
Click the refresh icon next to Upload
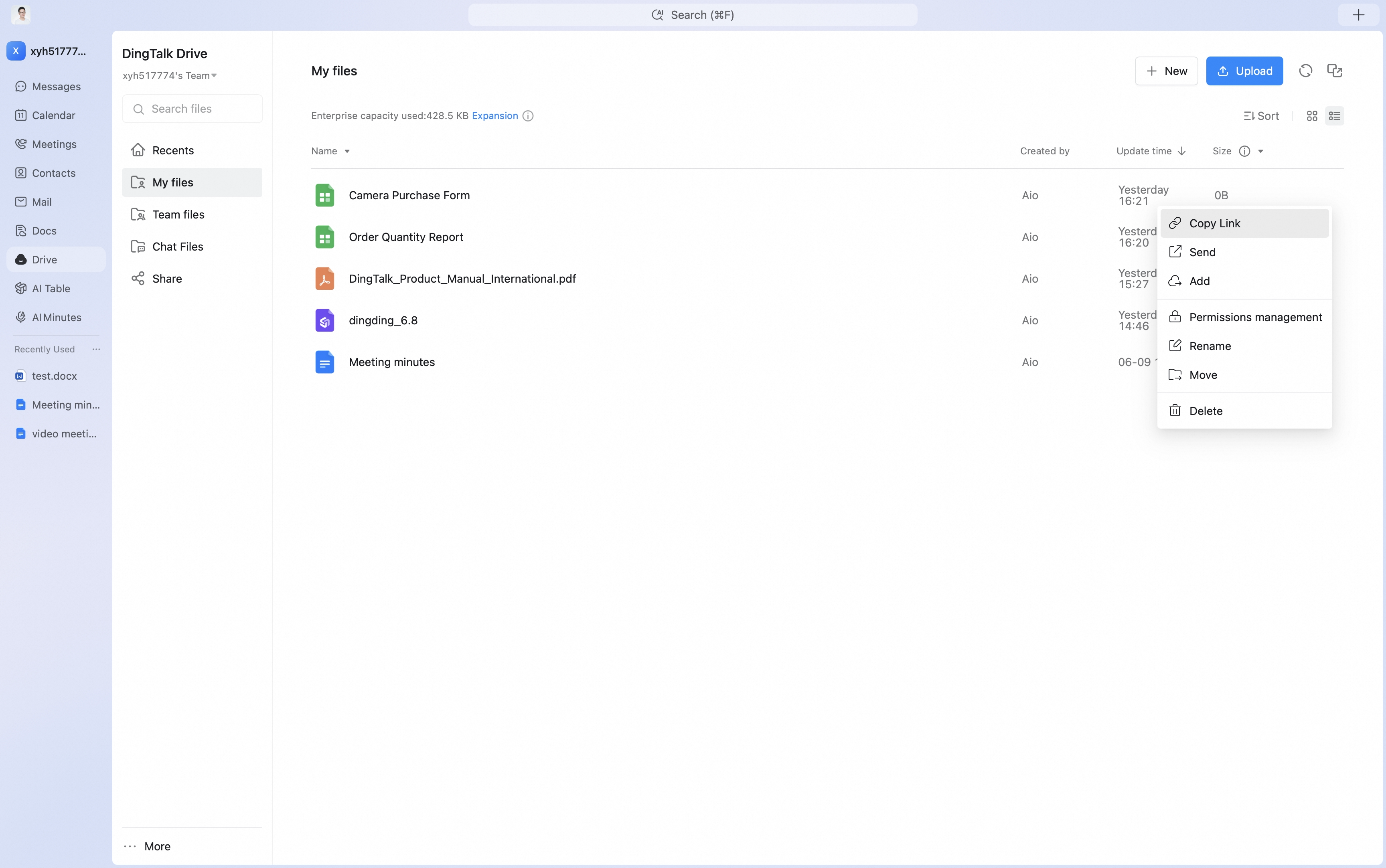pyautogui.click(x=1305, y=71)
